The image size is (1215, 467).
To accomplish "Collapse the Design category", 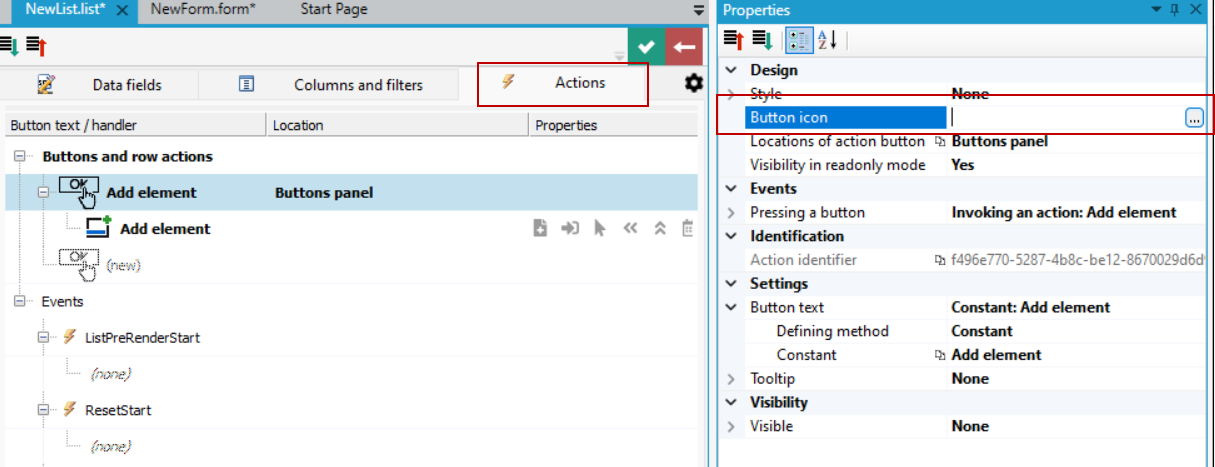I will (x=730, y=70).
